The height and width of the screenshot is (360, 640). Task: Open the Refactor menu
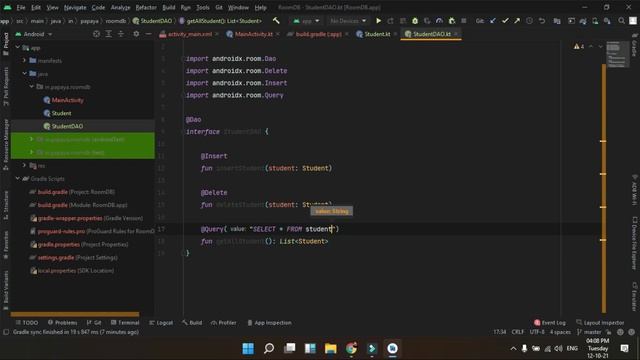pos(146,7)
